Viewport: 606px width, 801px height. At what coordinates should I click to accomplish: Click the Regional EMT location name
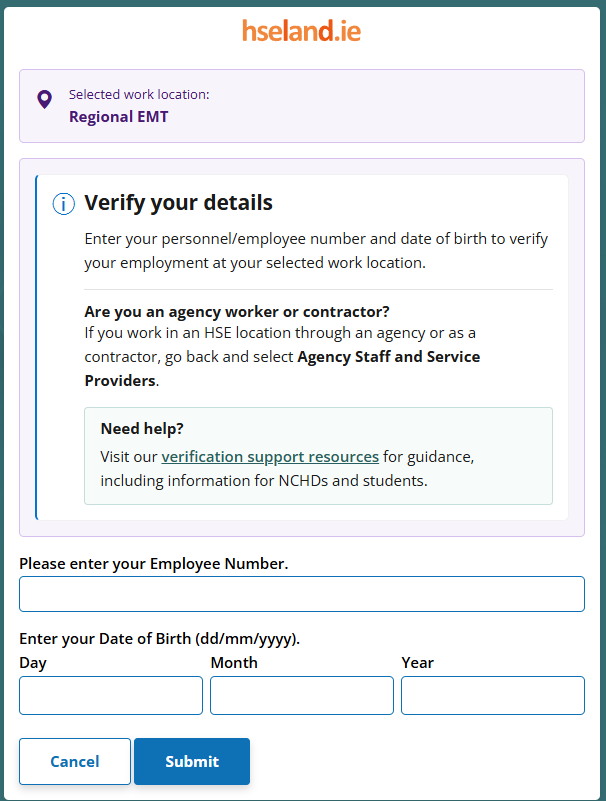[x=119, y=116]
